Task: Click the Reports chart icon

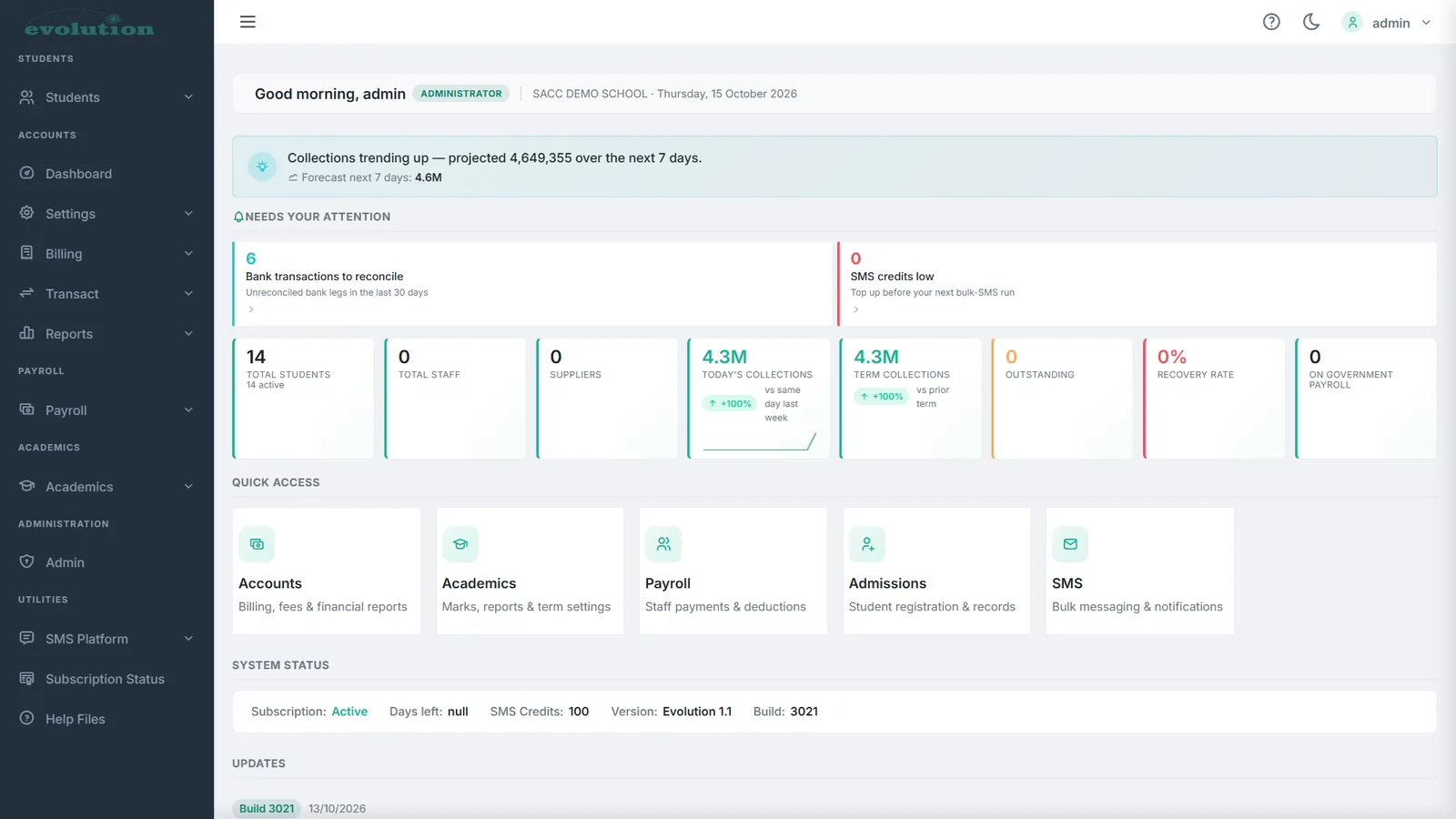Action: (x=27, y=333)
